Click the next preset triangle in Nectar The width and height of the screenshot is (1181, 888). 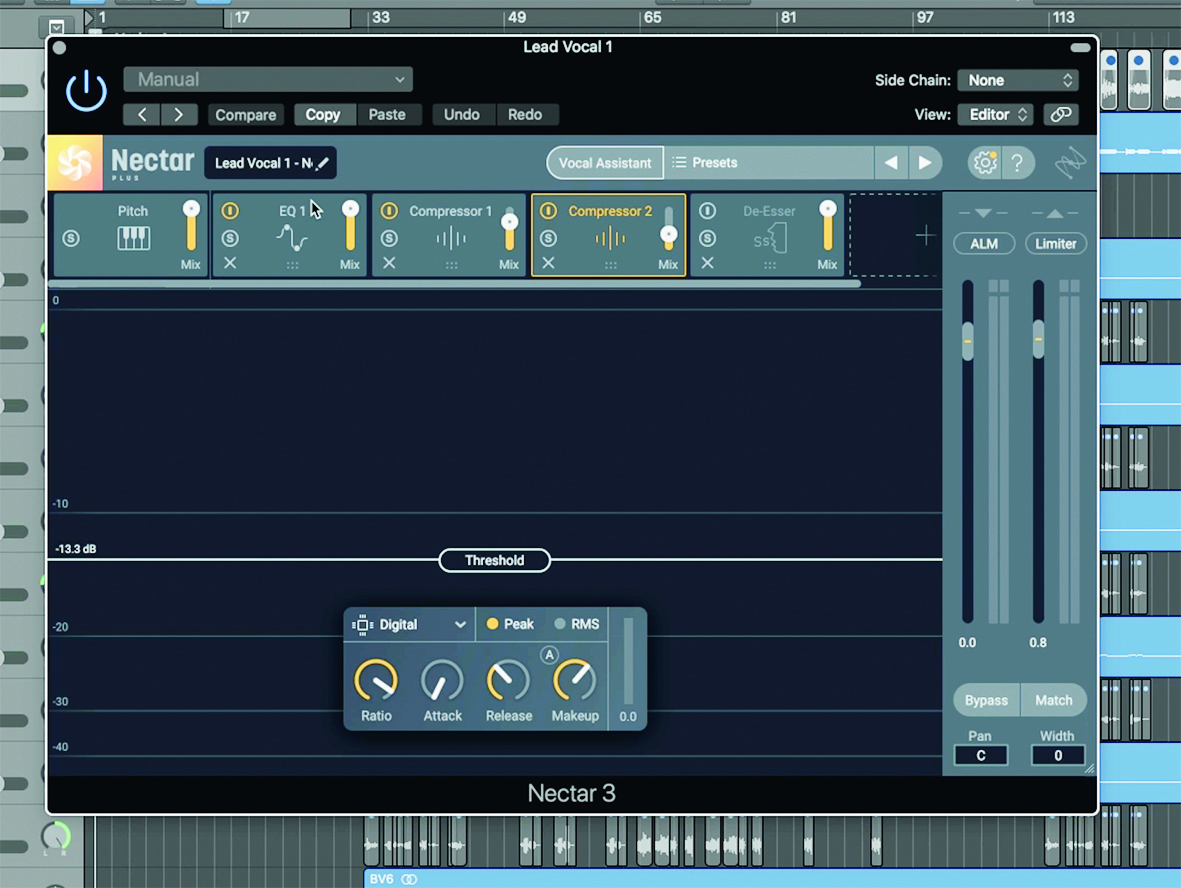(925, 163)
